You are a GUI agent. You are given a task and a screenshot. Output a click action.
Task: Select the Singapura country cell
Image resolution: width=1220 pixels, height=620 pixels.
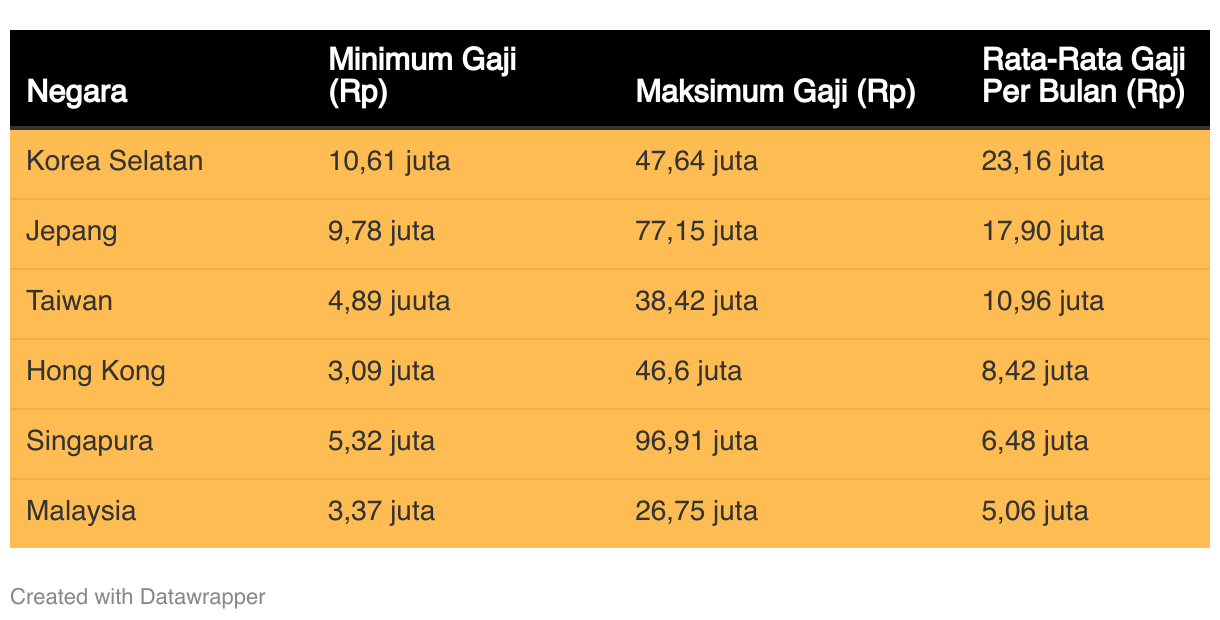(90, 441)
